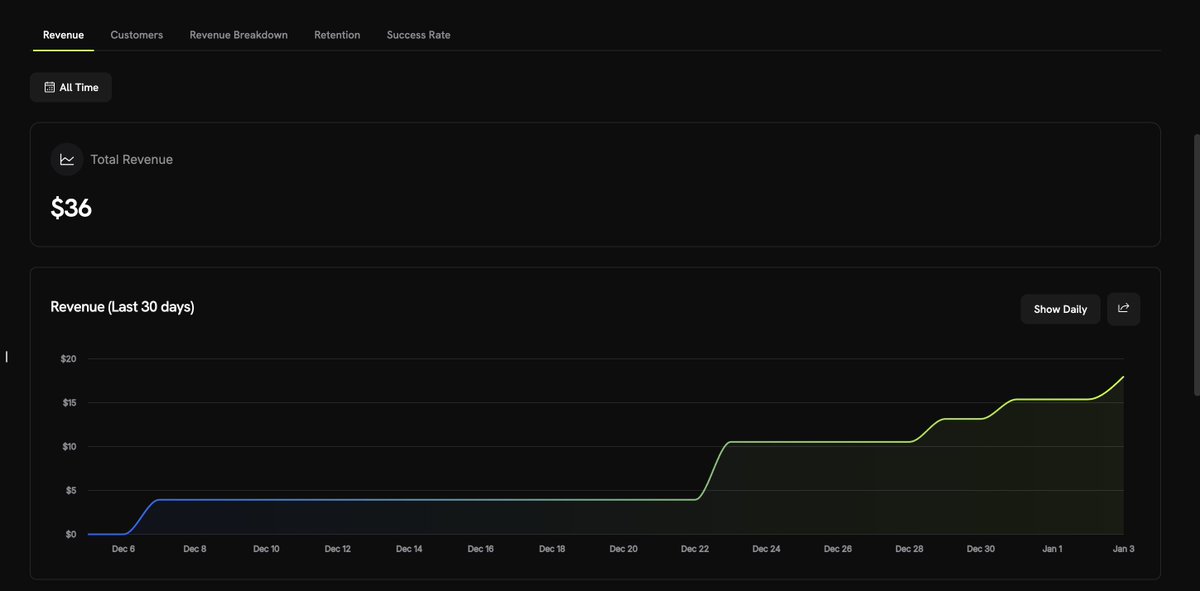The height and width of the screenshot is (591, 1200).
Task: Click the $0 y-axis label
Action: 70,534
